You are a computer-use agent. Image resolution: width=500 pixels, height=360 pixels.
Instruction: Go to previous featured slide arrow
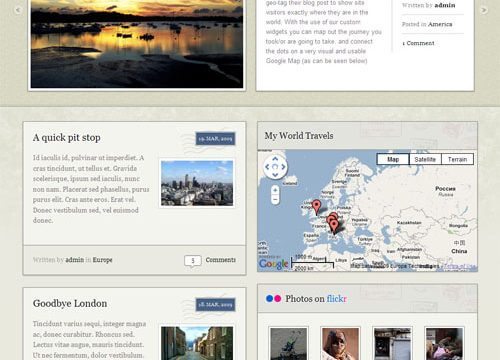[x=18, y=10]
